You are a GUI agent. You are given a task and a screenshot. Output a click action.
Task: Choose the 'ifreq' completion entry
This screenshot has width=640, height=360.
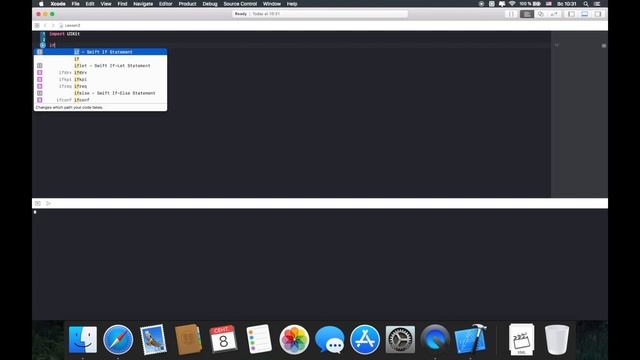tap(100, 86)
